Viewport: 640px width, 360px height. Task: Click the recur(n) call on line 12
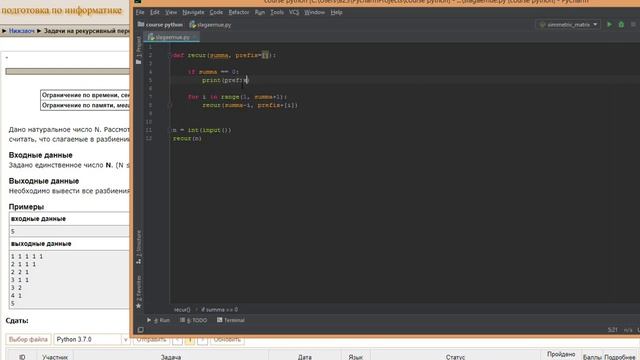click(187, 139)
